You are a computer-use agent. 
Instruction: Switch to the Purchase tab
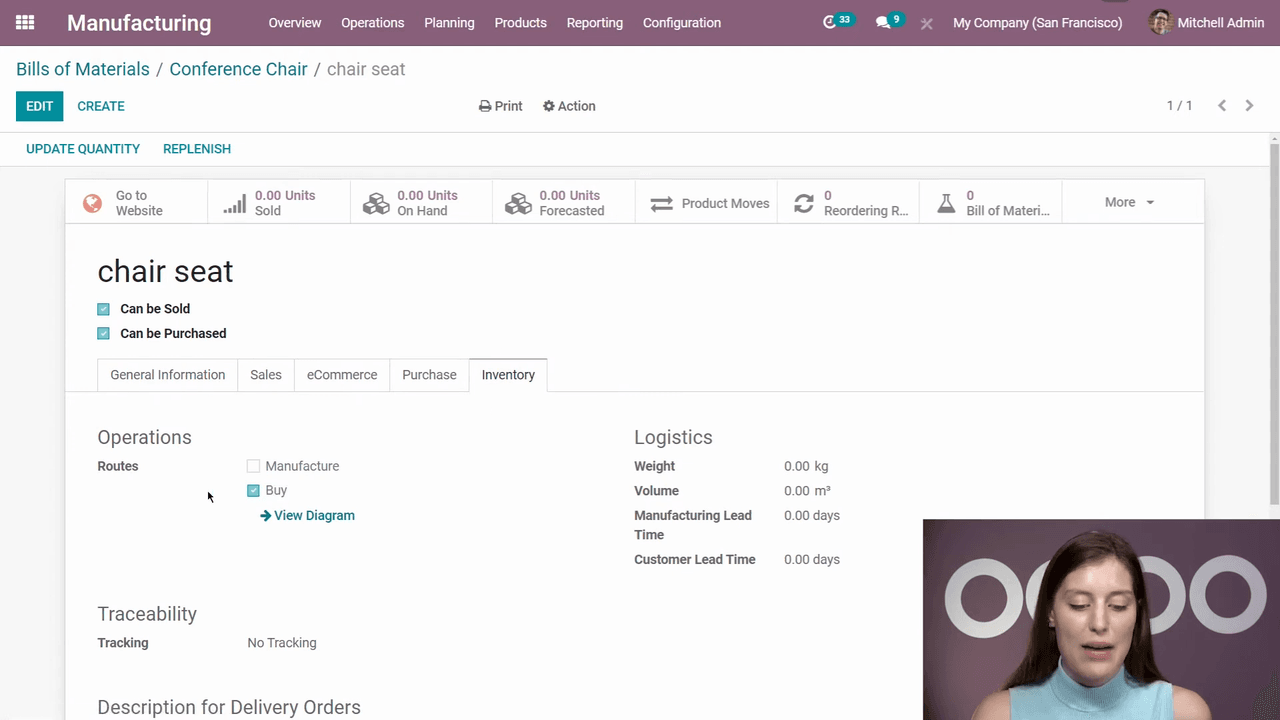tap(429, 375)
